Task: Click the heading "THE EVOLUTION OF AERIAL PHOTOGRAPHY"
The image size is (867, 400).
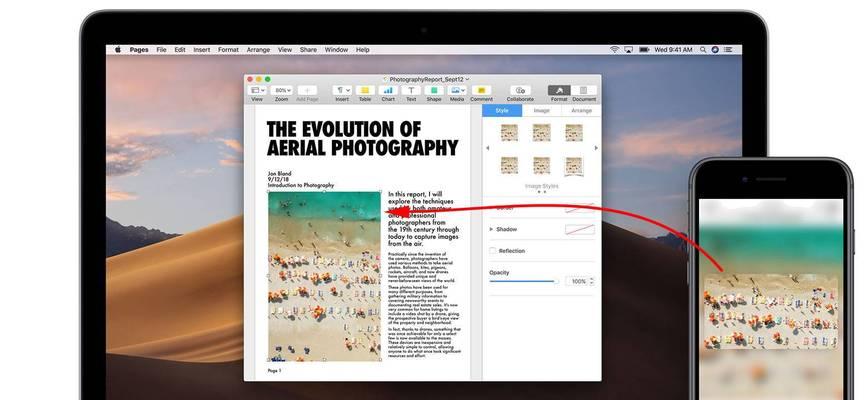Action: pos(363,138)
